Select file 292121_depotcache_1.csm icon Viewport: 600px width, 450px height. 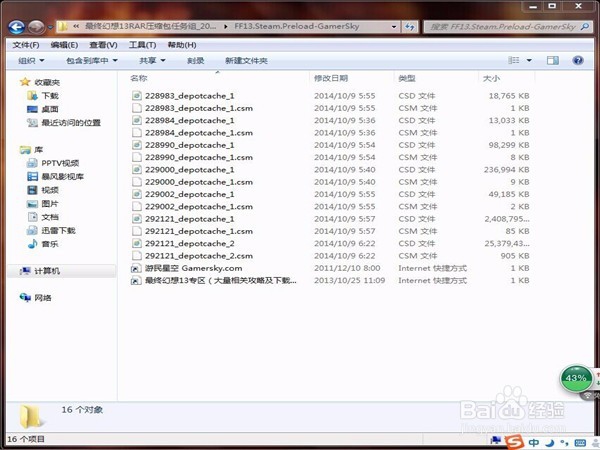[137, 231]
